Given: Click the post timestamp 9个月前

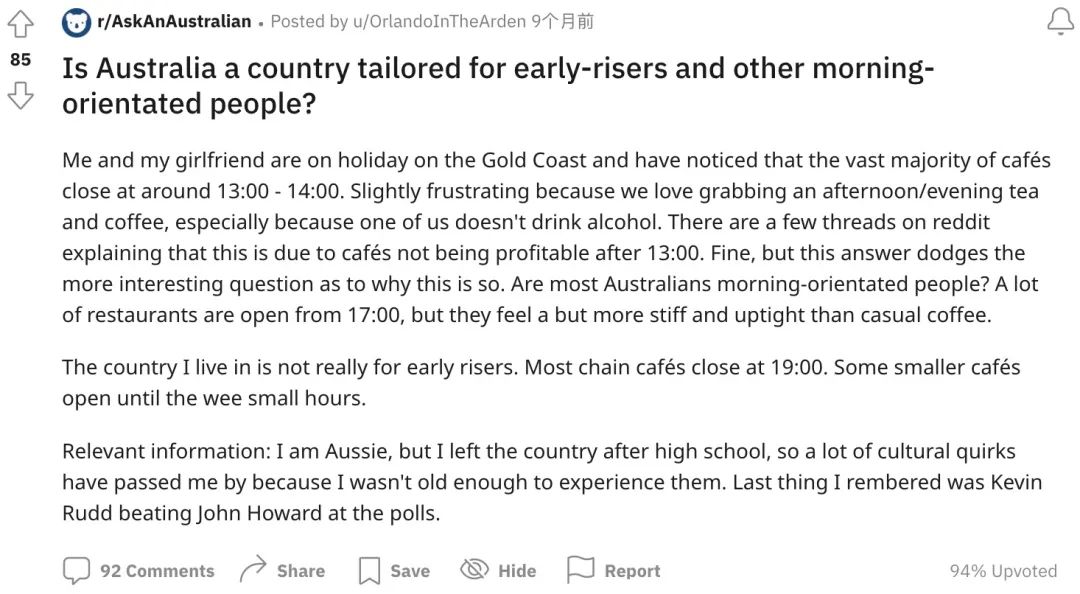Looking at the screenshot, I should pyautogui.click(x=562, y=21).
